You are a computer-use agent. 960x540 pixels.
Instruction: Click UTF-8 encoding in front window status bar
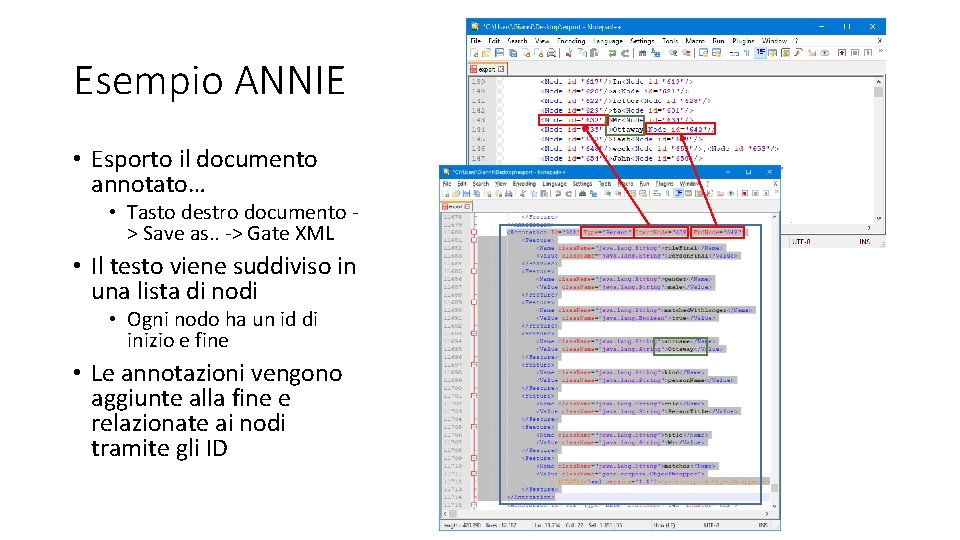pos(711,525)
